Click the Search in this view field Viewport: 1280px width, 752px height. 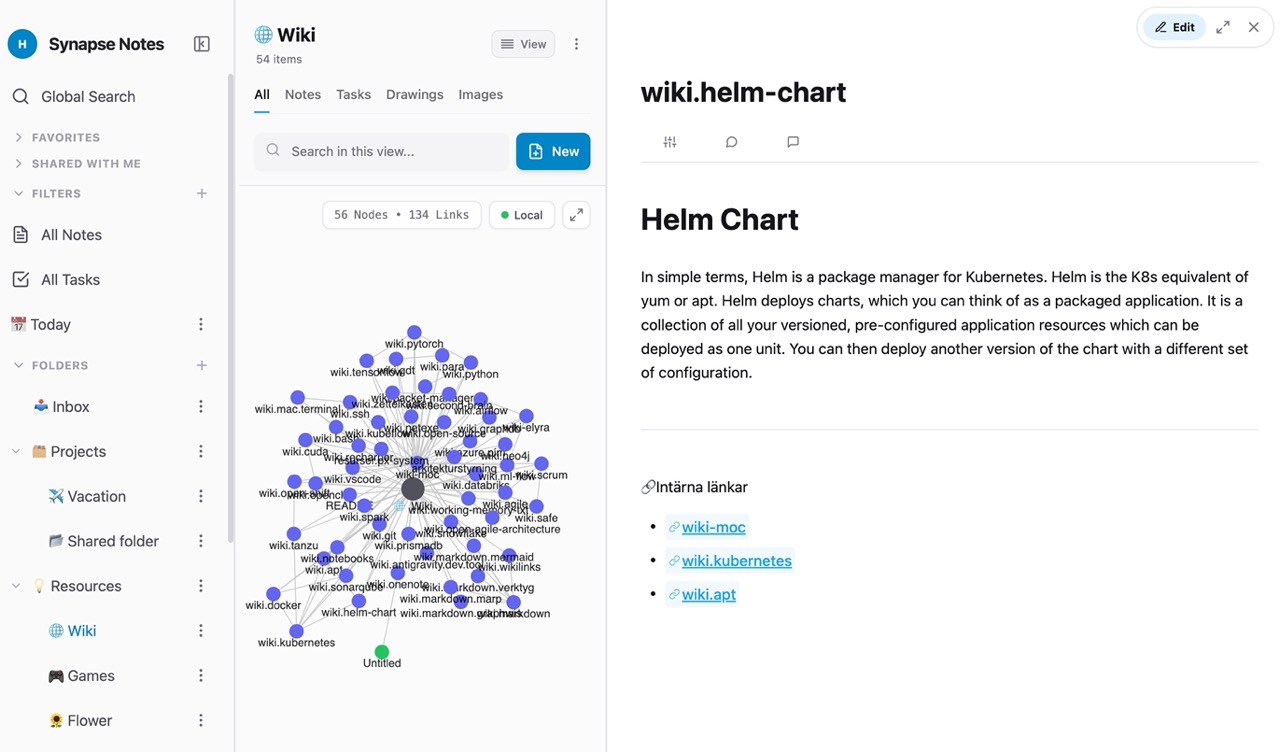pos(381,151)
